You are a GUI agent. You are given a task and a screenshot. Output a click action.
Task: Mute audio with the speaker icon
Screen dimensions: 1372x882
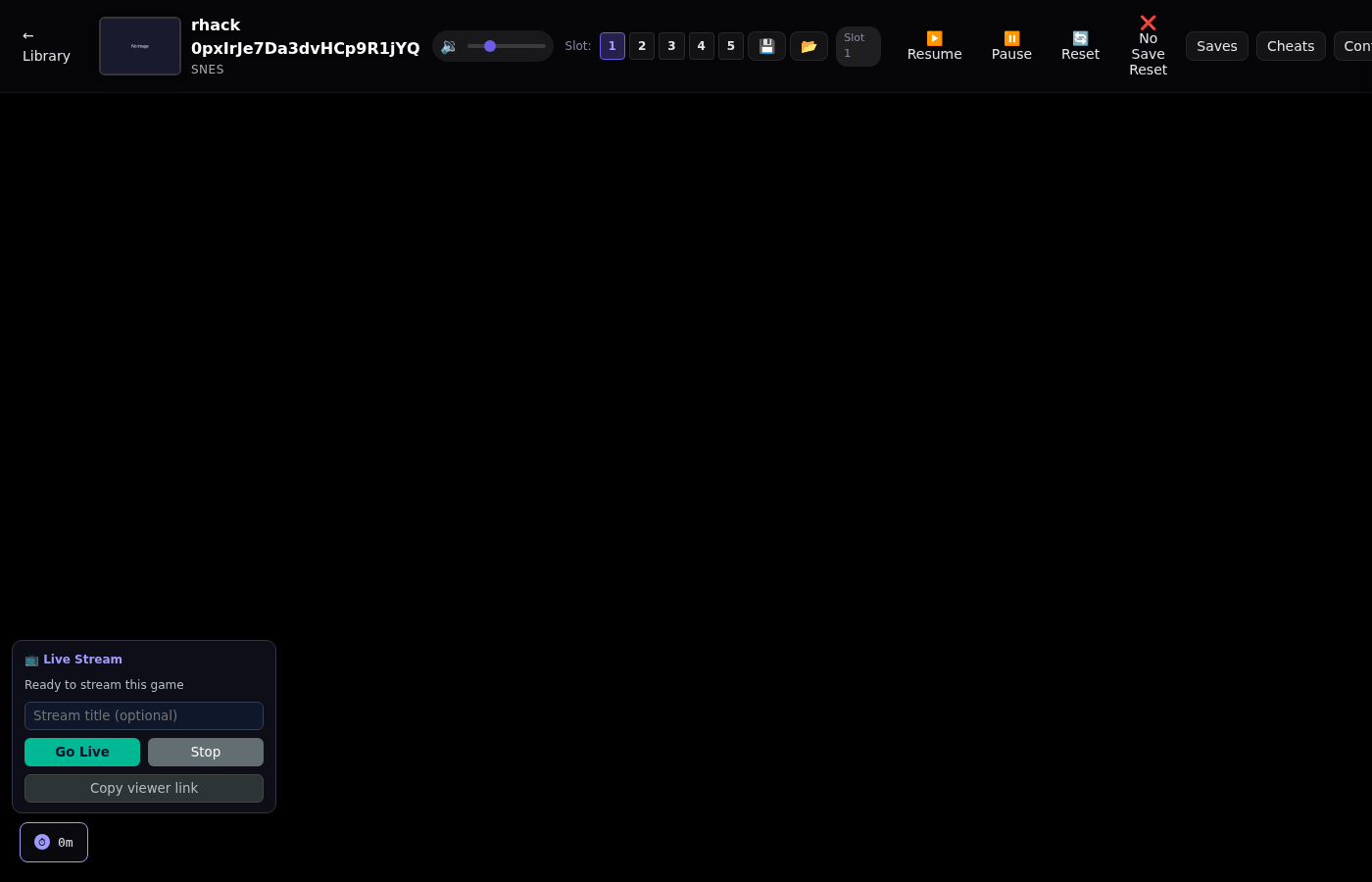click(449, 46)
